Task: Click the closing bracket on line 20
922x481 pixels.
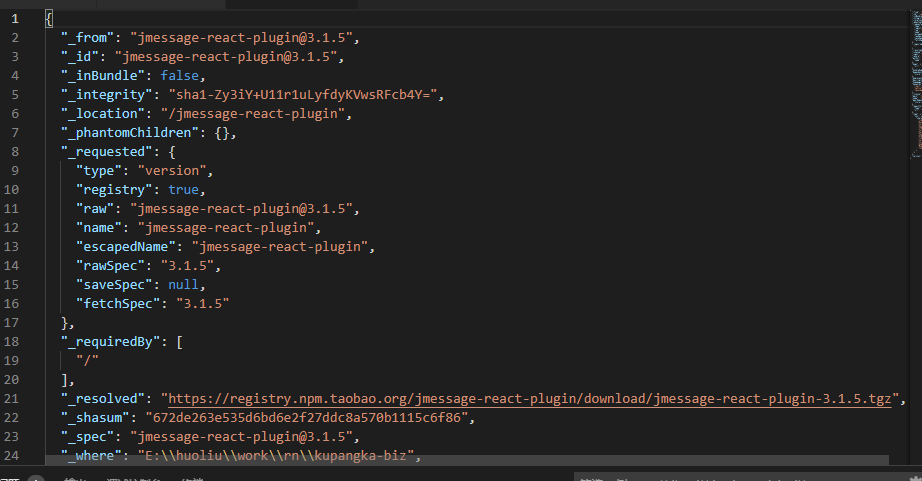Action: (65, 380)
